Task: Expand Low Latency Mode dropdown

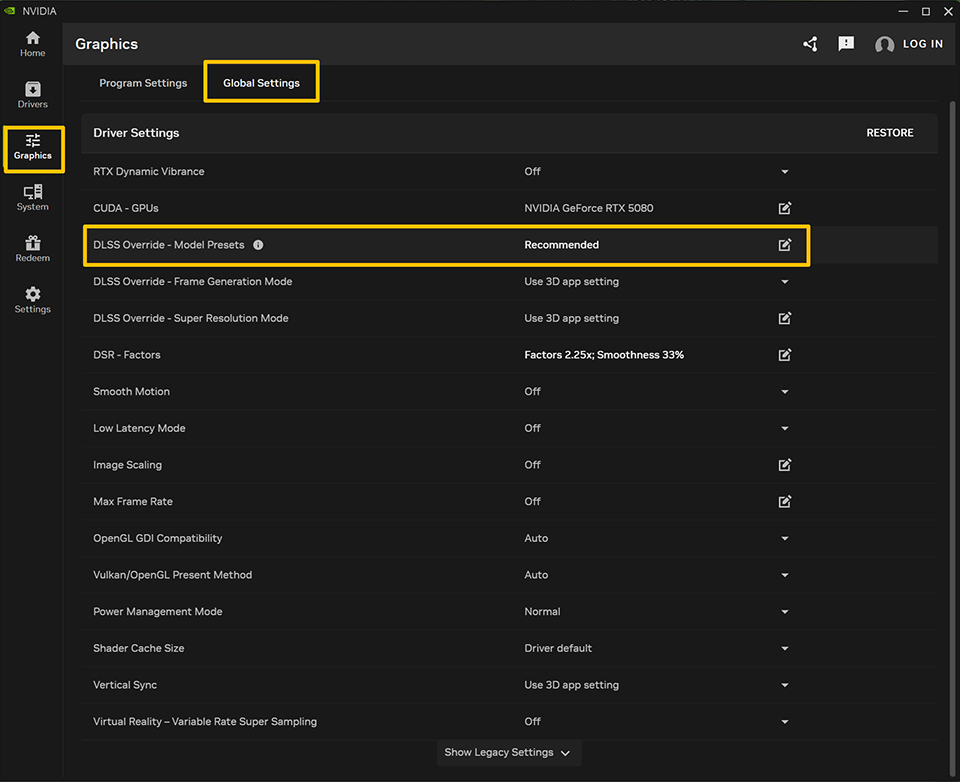Action: [785, 428]
